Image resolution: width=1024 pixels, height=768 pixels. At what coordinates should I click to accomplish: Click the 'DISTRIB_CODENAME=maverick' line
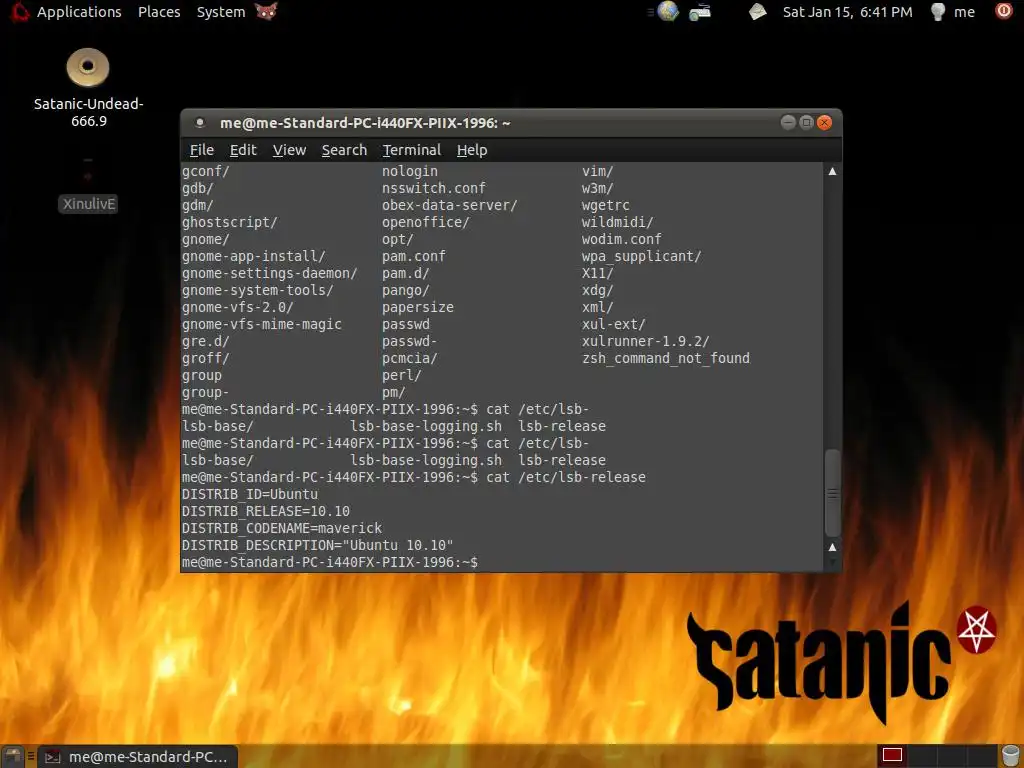click(281, 528)
